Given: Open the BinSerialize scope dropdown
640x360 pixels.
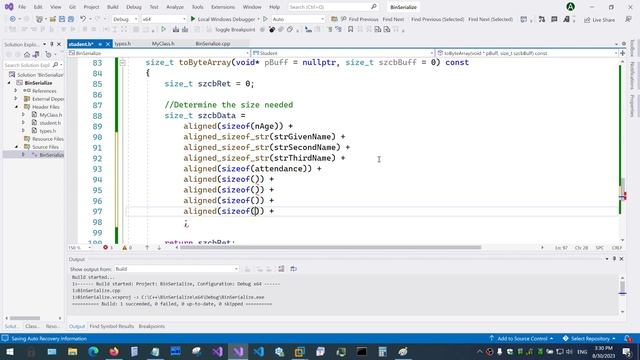Looking at the screenshot, I should (x=158, y=53).
